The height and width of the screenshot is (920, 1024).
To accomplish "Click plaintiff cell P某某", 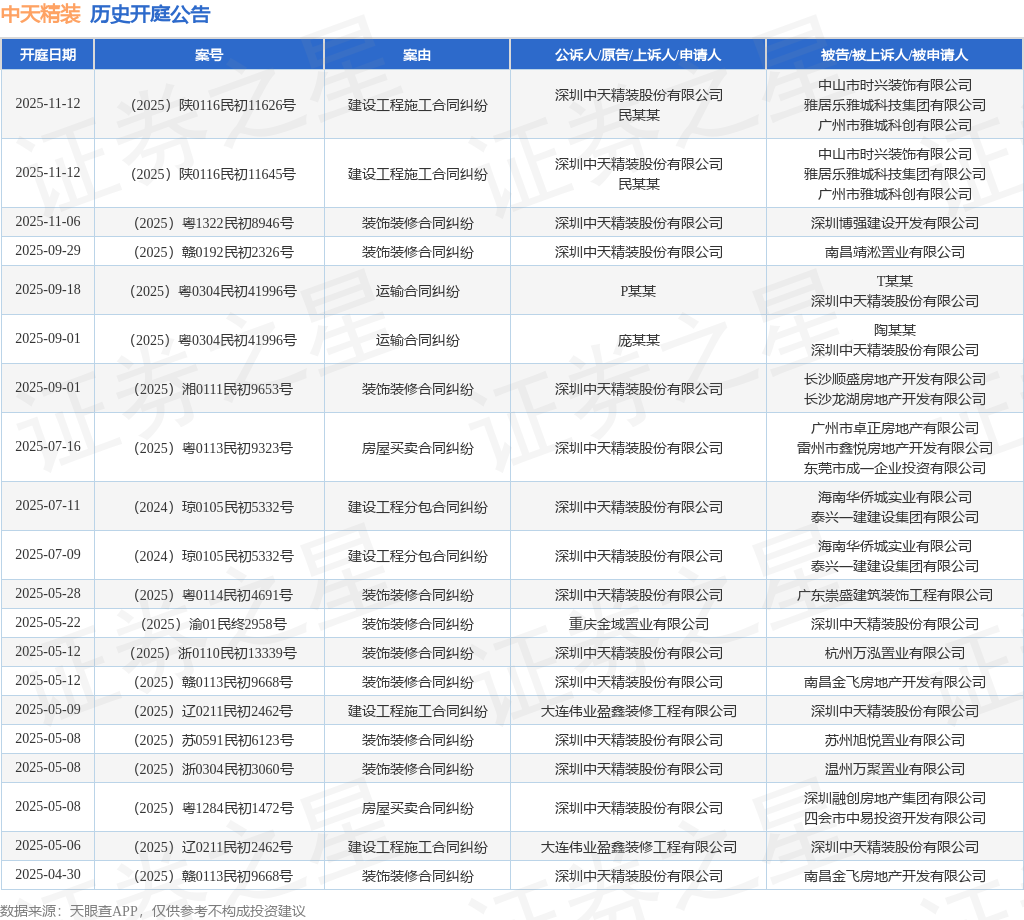I will [638, 291].
